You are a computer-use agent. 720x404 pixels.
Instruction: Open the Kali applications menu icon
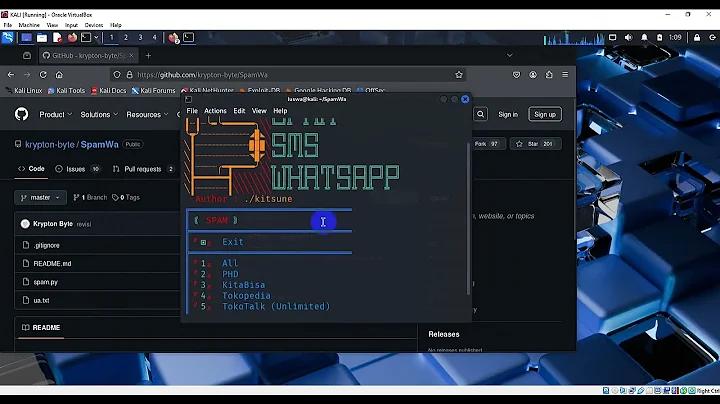[x=8, y=38]
